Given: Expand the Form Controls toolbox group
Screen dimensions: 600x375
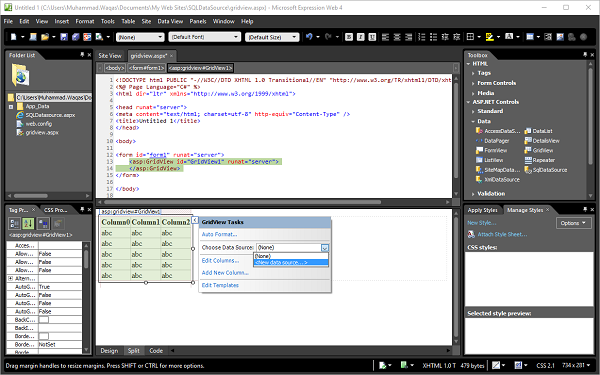Looking at the screenshot, I should click(x=473, y=83).
